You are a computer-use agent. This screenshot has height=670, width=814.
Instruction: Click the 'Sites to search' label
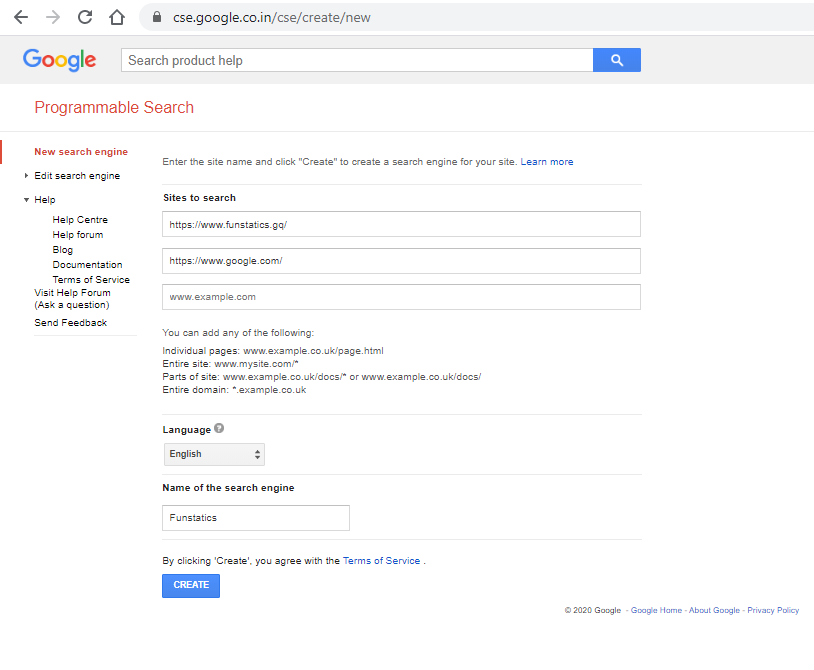tap(199, 198)
